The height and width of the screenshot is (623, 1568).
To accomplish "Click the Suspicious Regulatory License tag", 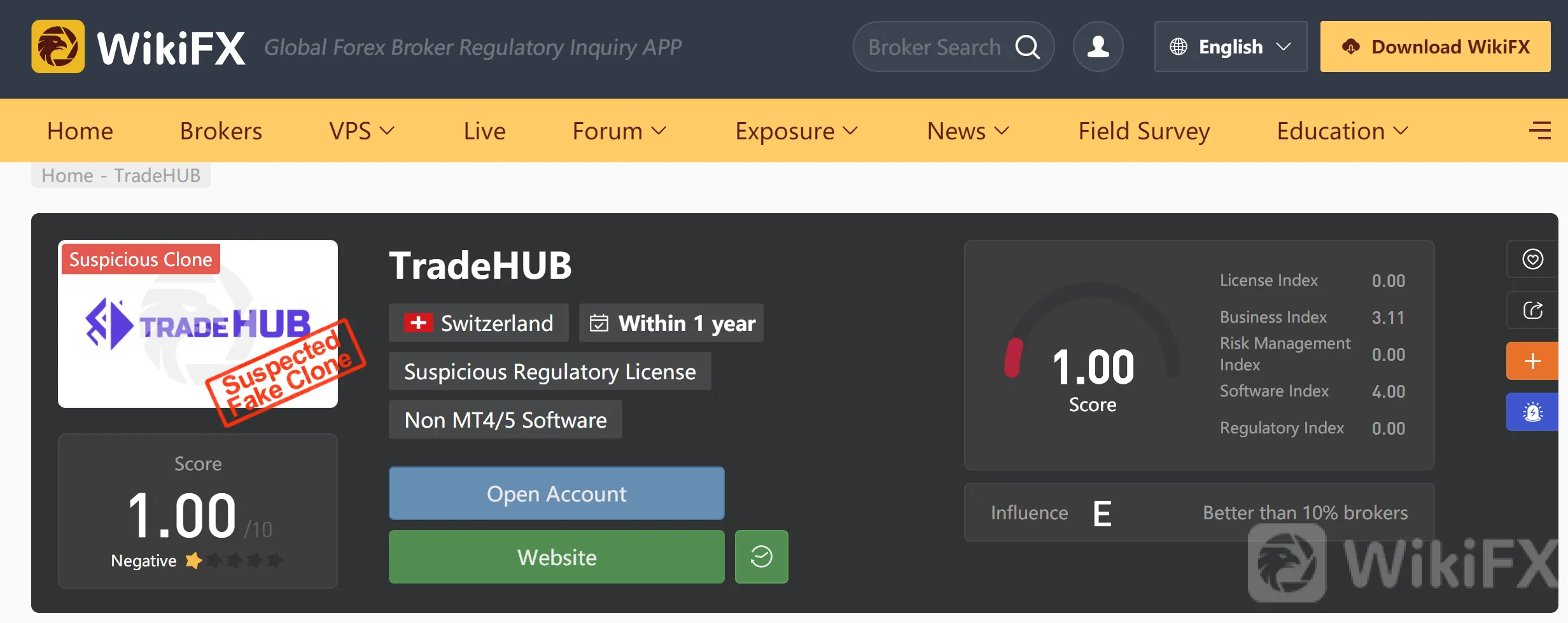I will (x=550, y=371).
